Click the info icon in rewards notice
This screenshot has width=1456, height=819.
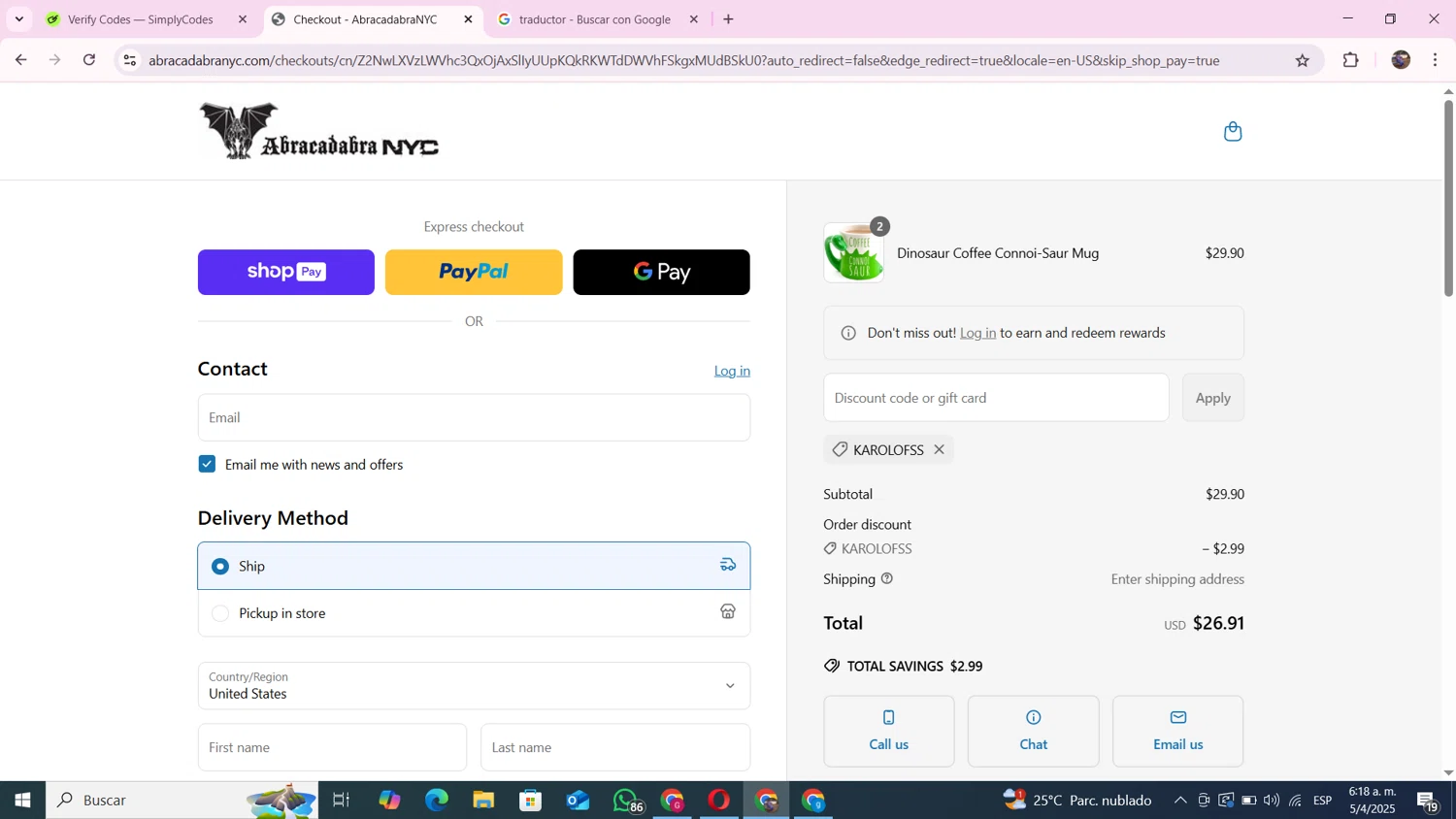(x=848, y=333)
